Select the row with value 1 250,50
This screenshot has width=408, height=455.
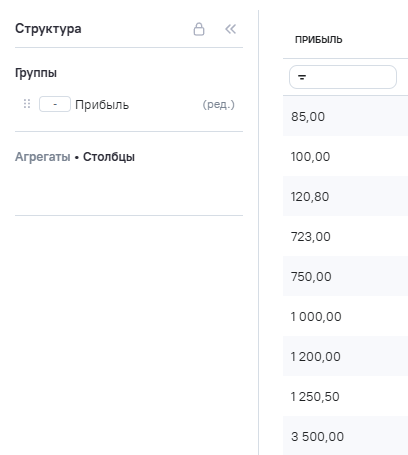coord(345,396)
